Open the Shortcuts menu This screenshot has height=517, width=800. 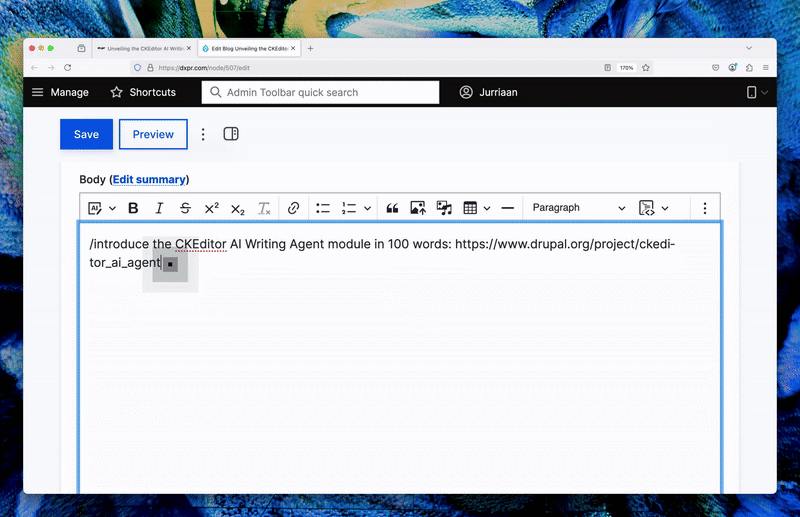point(143,92)
